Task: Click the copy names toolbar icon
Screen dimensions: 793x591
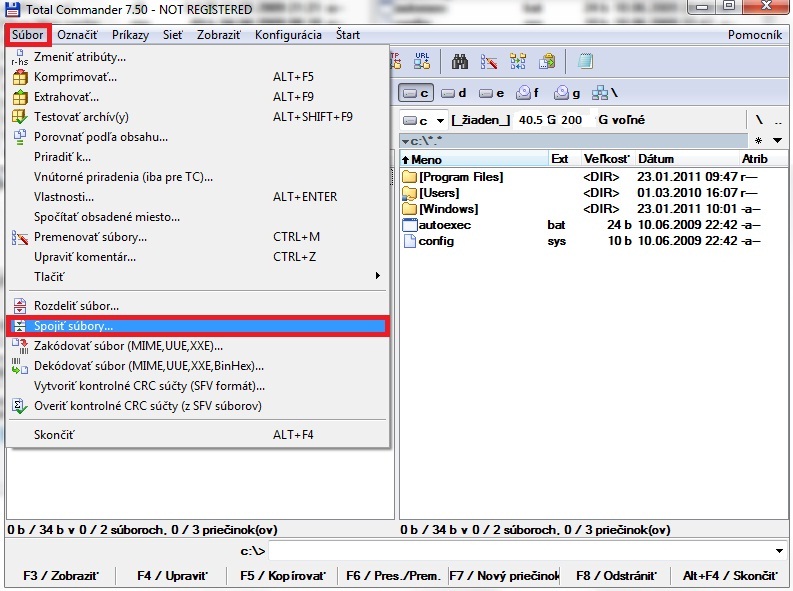Action: (x=547, y=62)
